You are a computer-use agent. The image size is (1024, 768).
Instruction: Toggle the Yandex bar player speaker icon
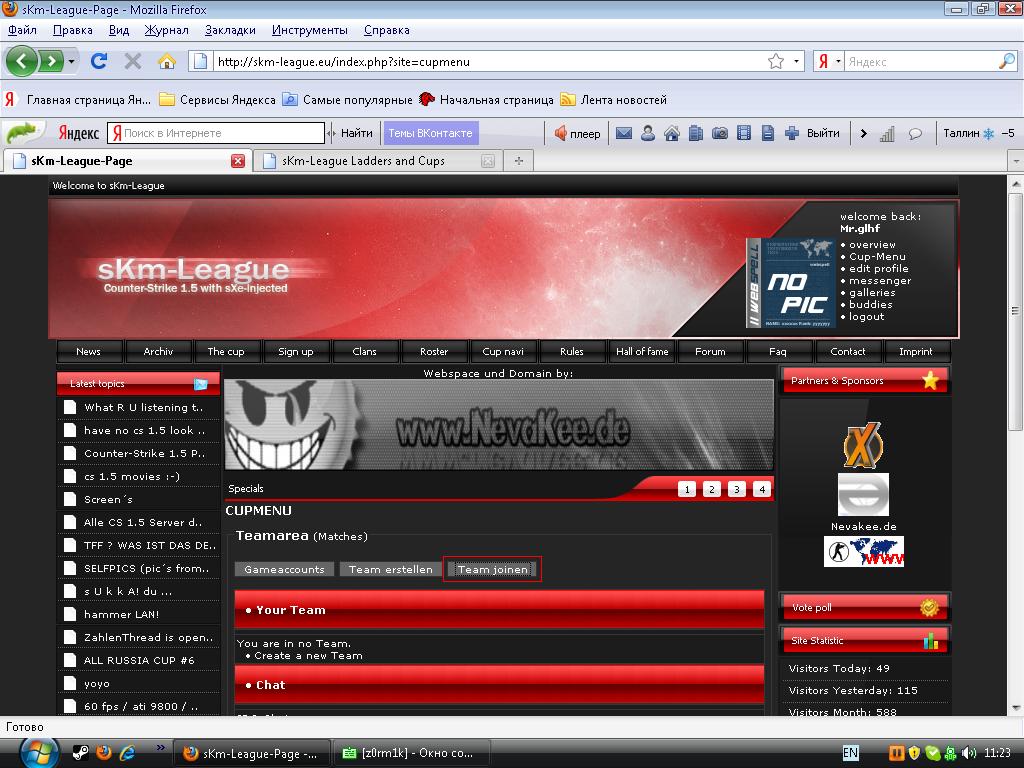click(x=560, y=133)
